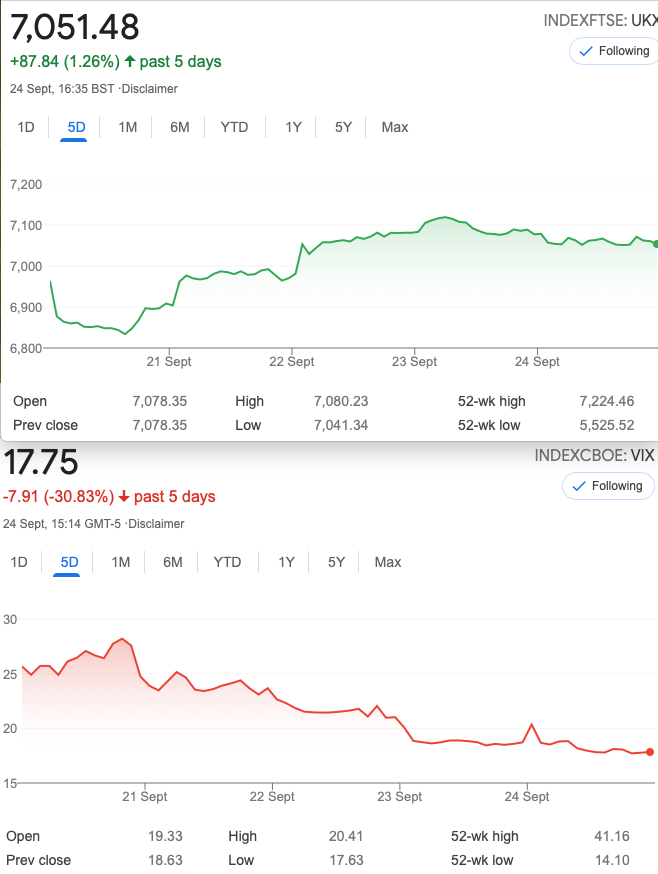Click the 21 Sept label on the VIX chart axis

coord(144,797)
